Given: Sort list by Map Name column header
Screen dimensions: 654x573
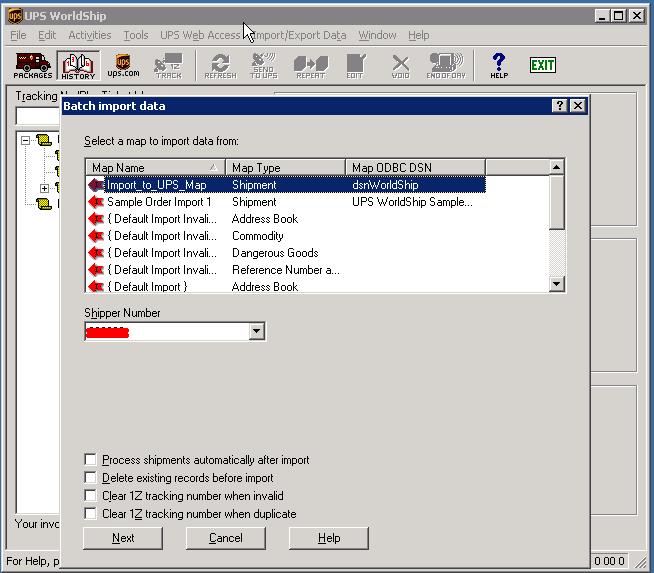Looking at the screenshot, I should click(154, 168).
